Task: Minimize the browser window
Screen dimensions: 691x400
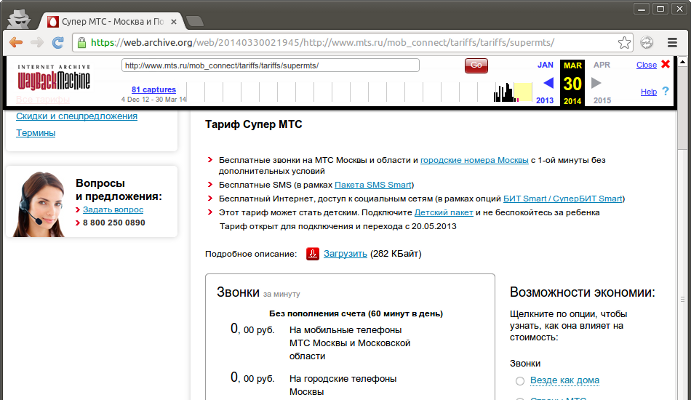Action: coord(641,9)
